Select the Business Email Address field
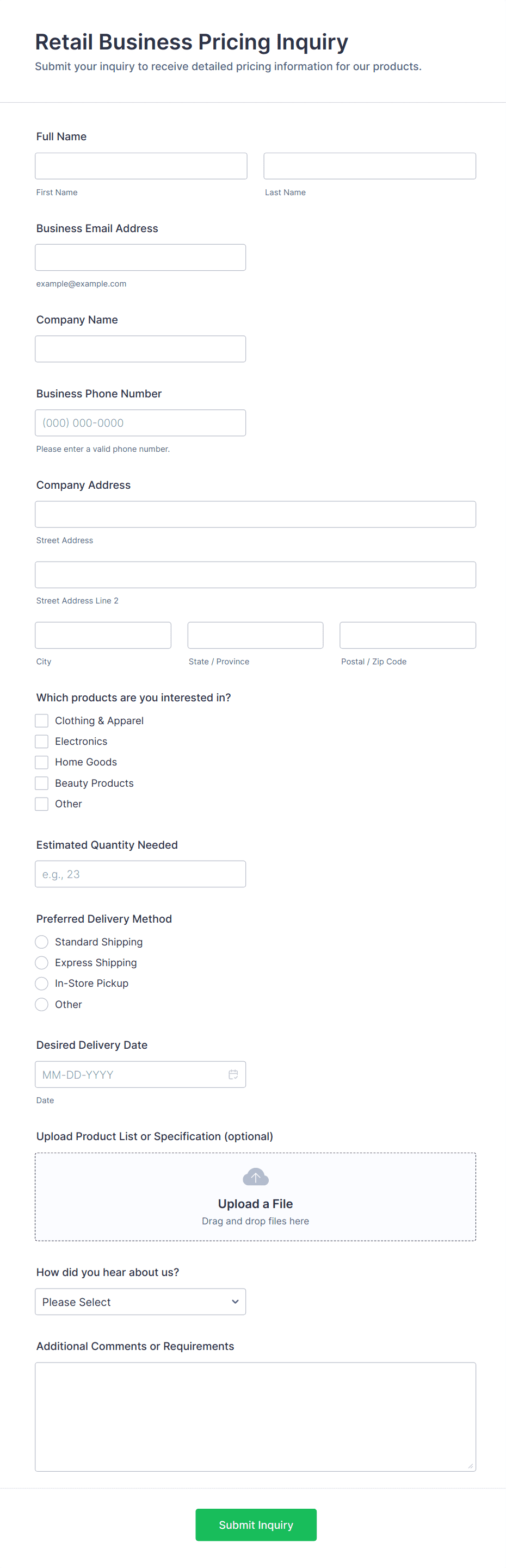Image resolution: width=506 pixels, height=1568 pixels. click(x=141, y=258)
